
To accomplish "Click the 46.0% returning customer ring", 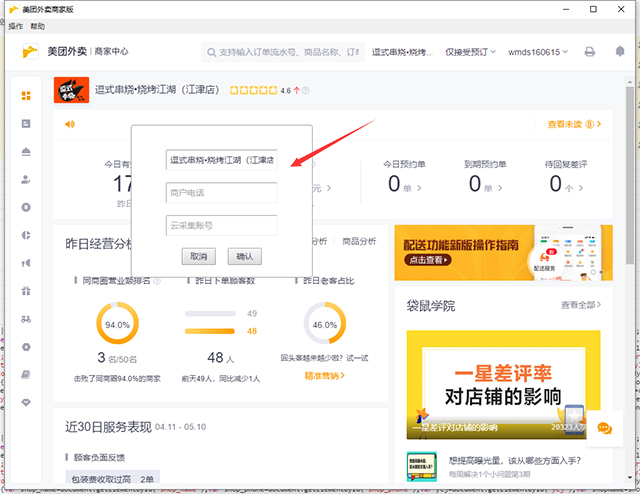I will (325, 323).
